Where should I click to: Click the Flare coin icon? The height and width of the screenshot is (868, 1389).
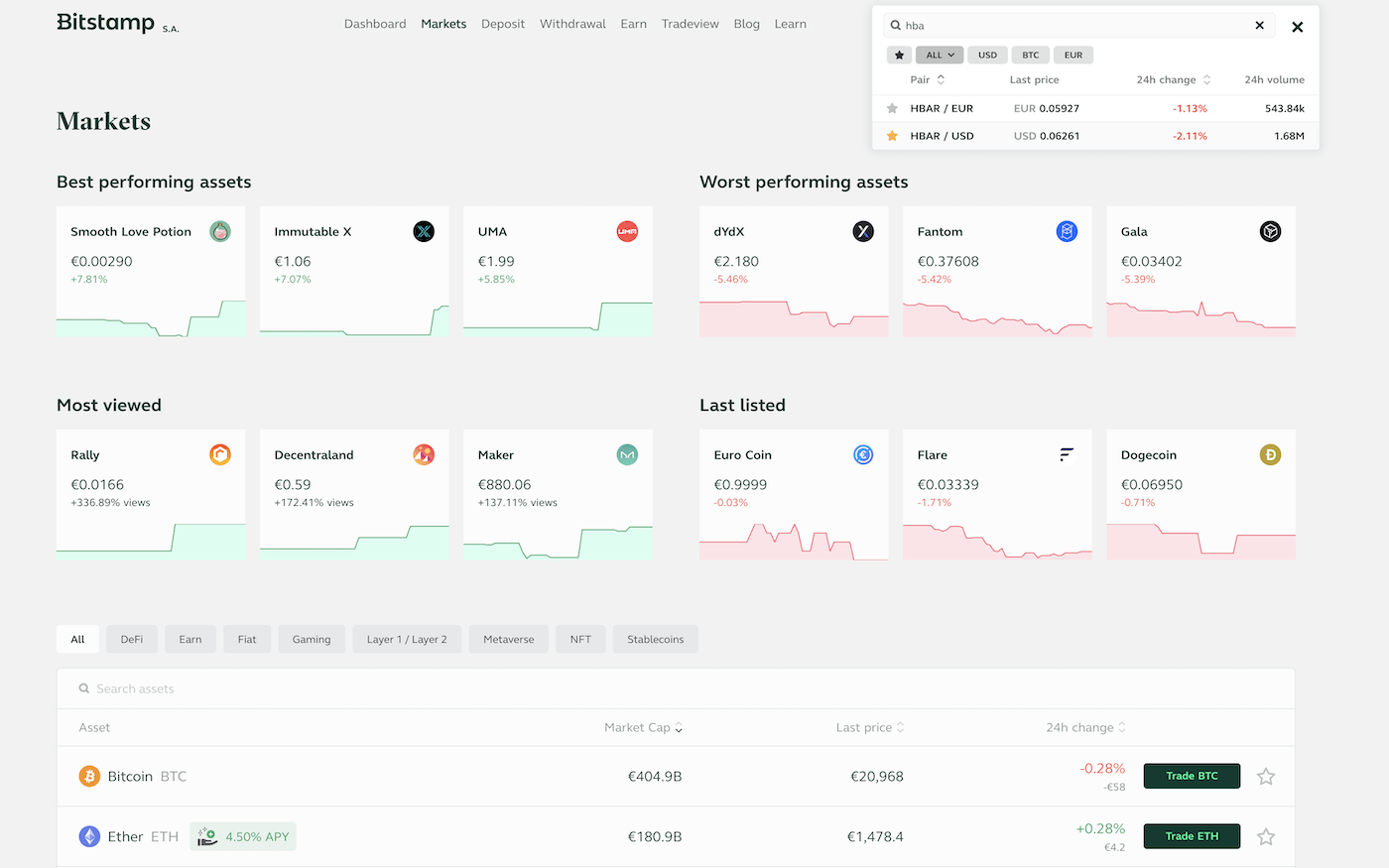point(1067,455)
